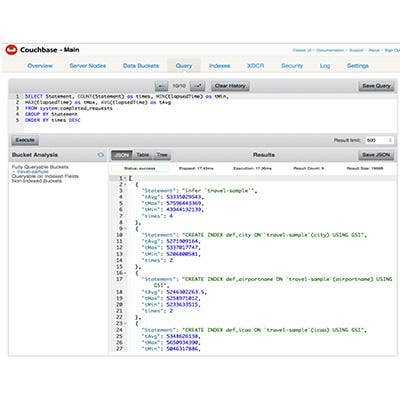Collapse the JSON object at line 2
Viewport: 400px width, 400px height.
point(125,184)
